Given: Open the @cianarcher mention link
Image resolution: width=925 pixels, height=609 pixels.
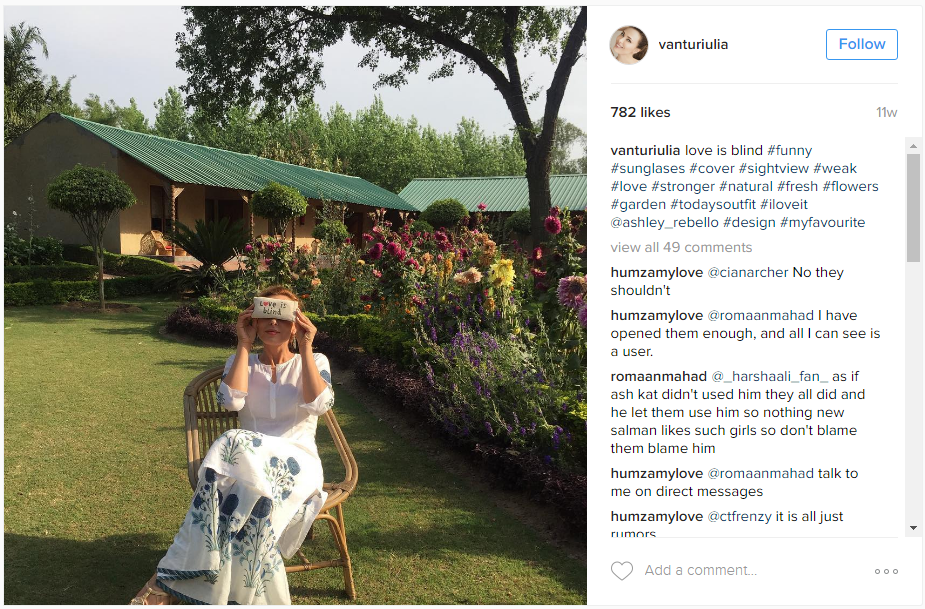Looking at the screenshot, I should click(x=747, y=273).
